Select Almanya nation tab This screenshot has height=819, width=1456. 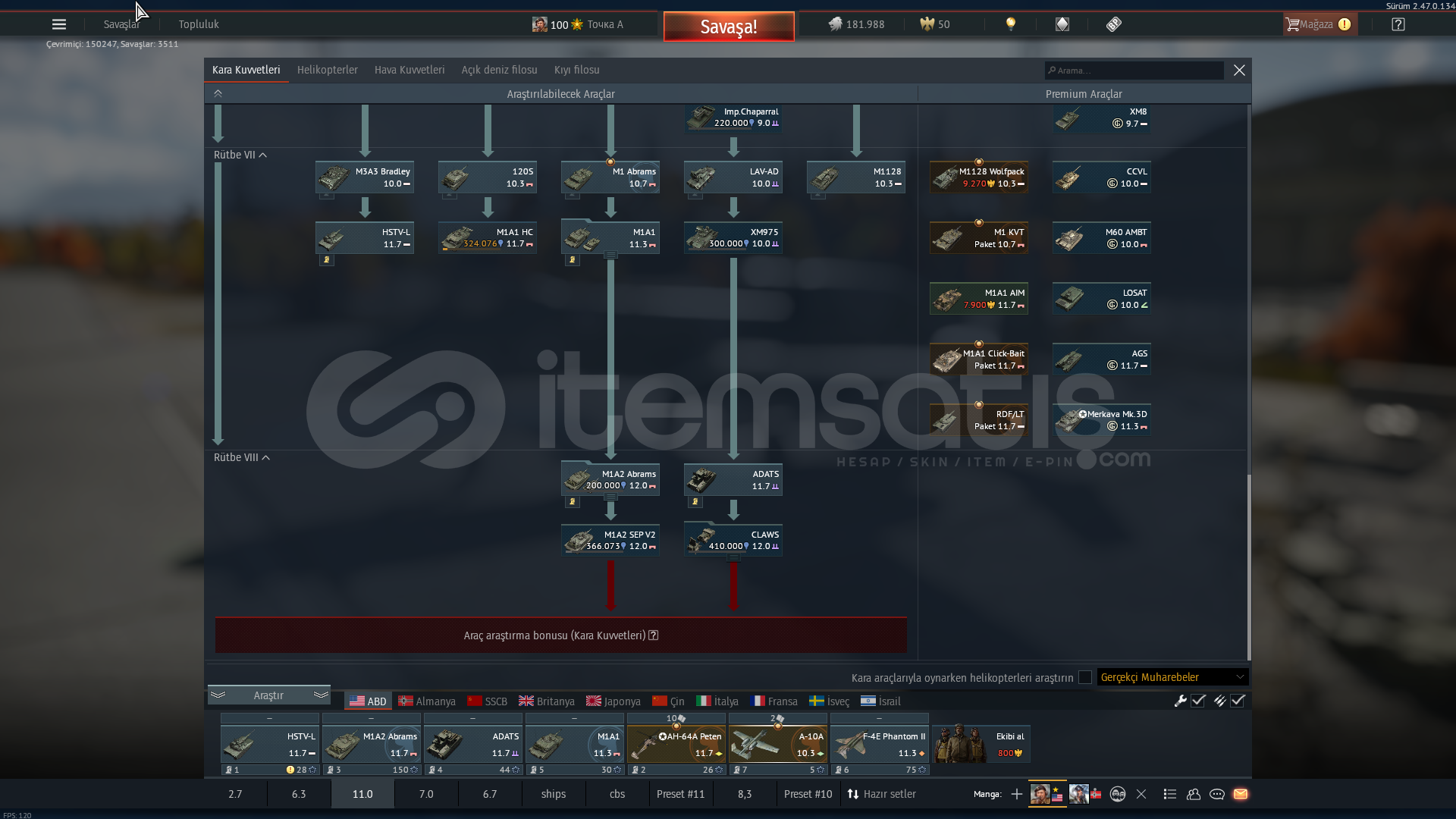tap(427, 701)
